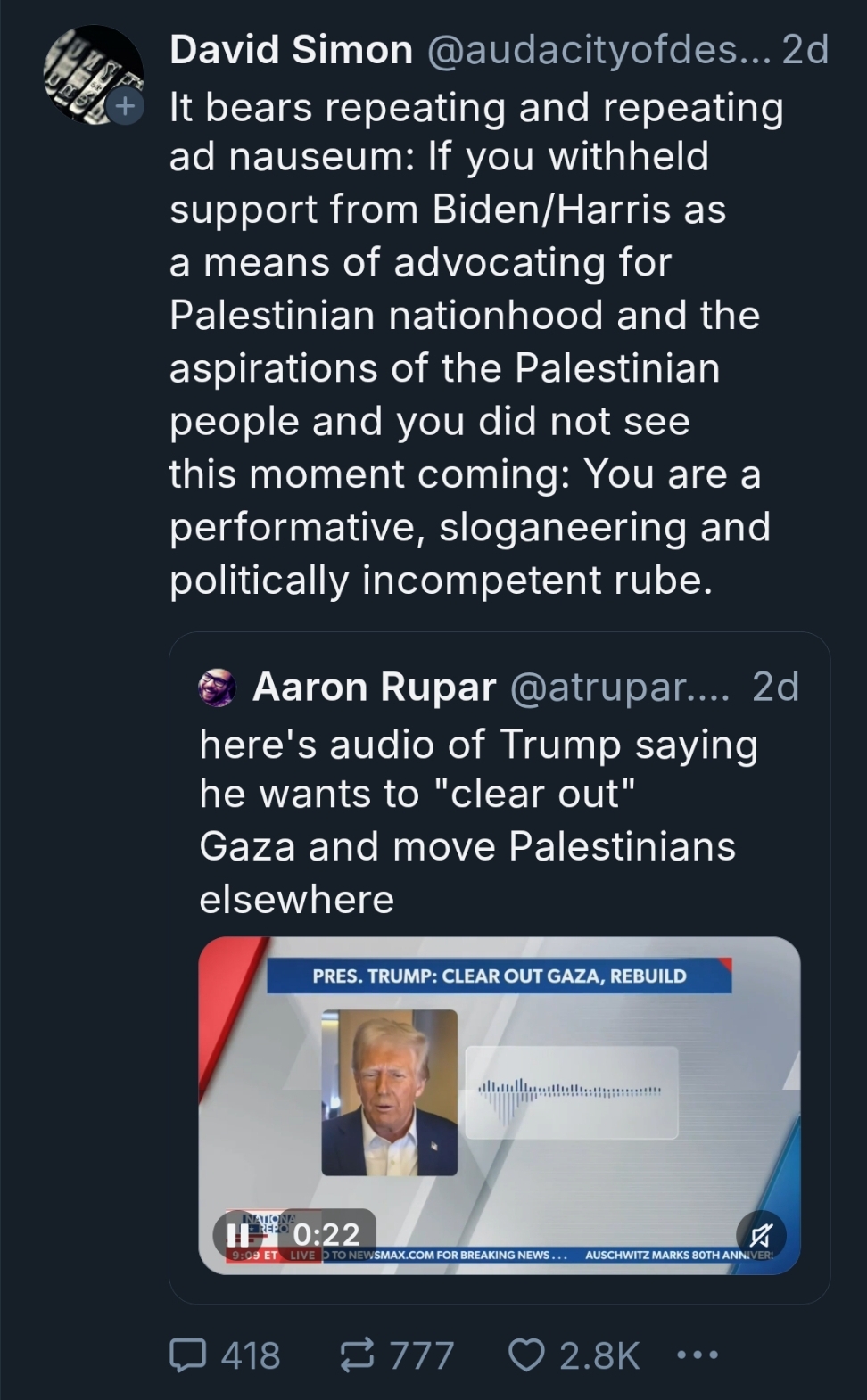
Task: Tap the plus follow badge on avatar
Action: [125, 107]
